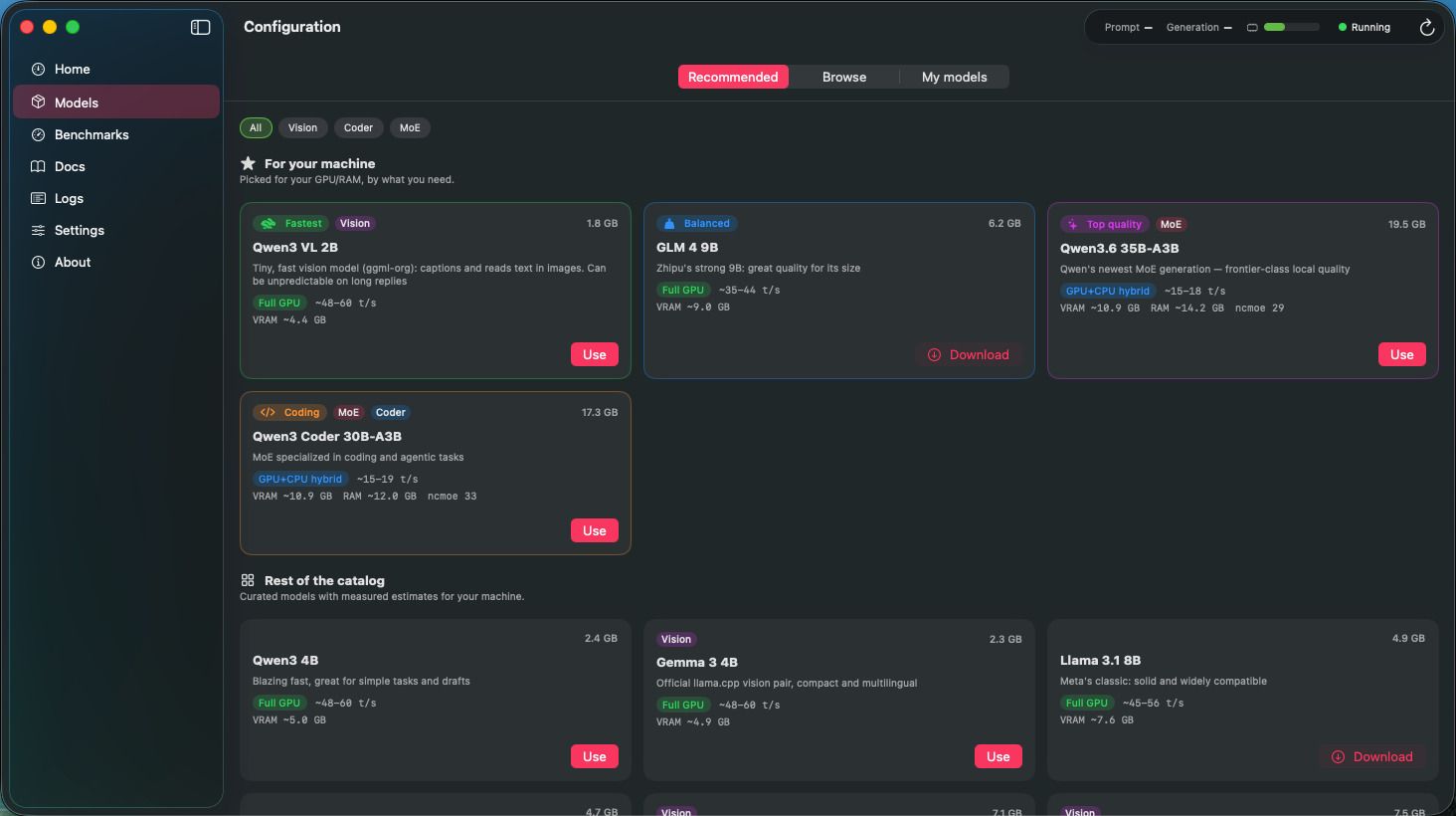Select the Vision filter chip
The height and width of the screenshot is (816, 1456).
tap(302, 128)
